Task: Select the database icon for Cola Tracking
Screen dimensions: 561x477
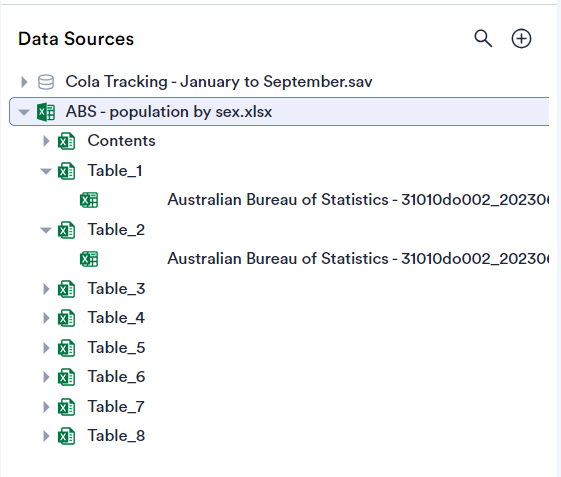Action: [46, 82]
